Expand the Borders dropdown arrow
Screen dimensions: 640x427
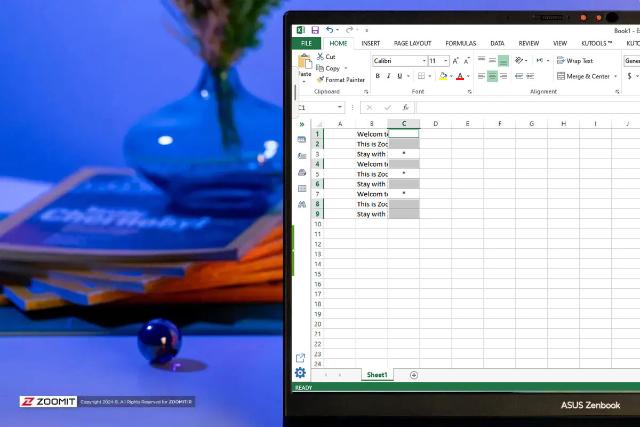429,76
